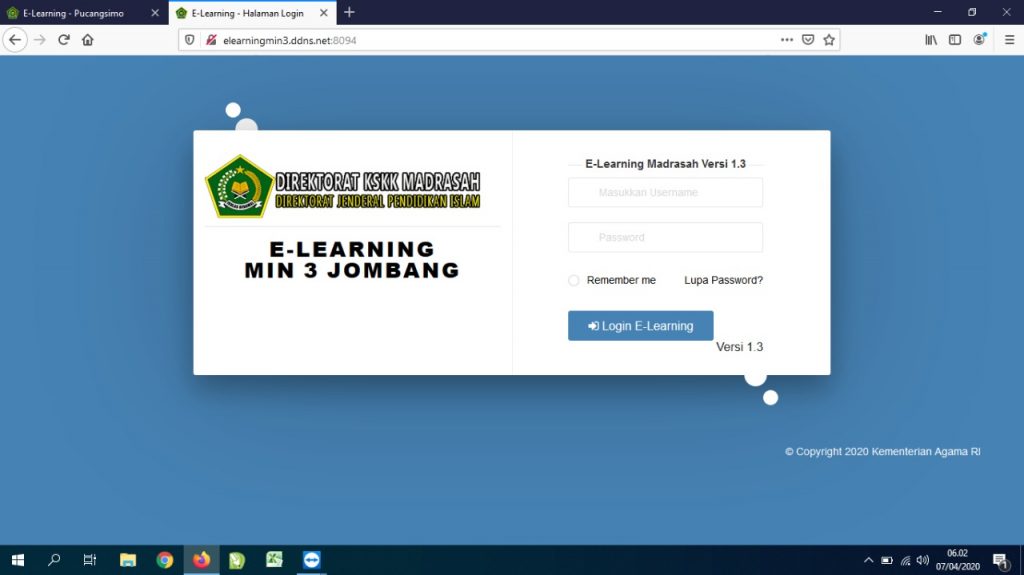Focus the Password input field

coord(665,237)
